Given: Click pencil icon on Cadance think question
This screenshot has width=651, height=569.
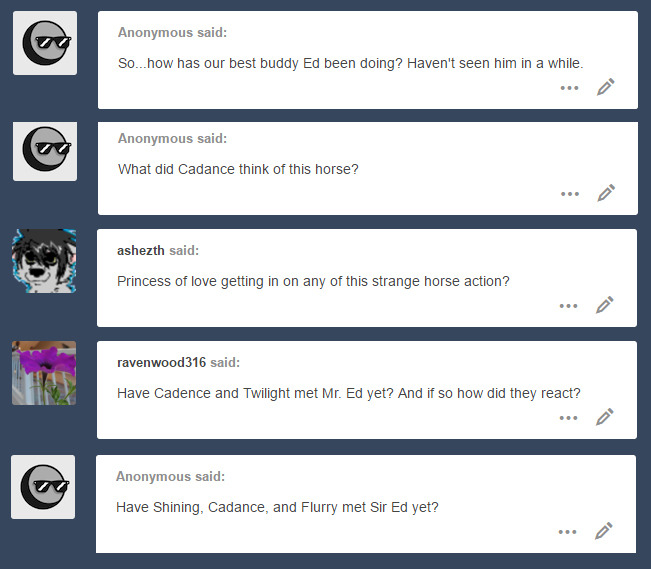Looking at the screenshot, I should coord(606,193).
